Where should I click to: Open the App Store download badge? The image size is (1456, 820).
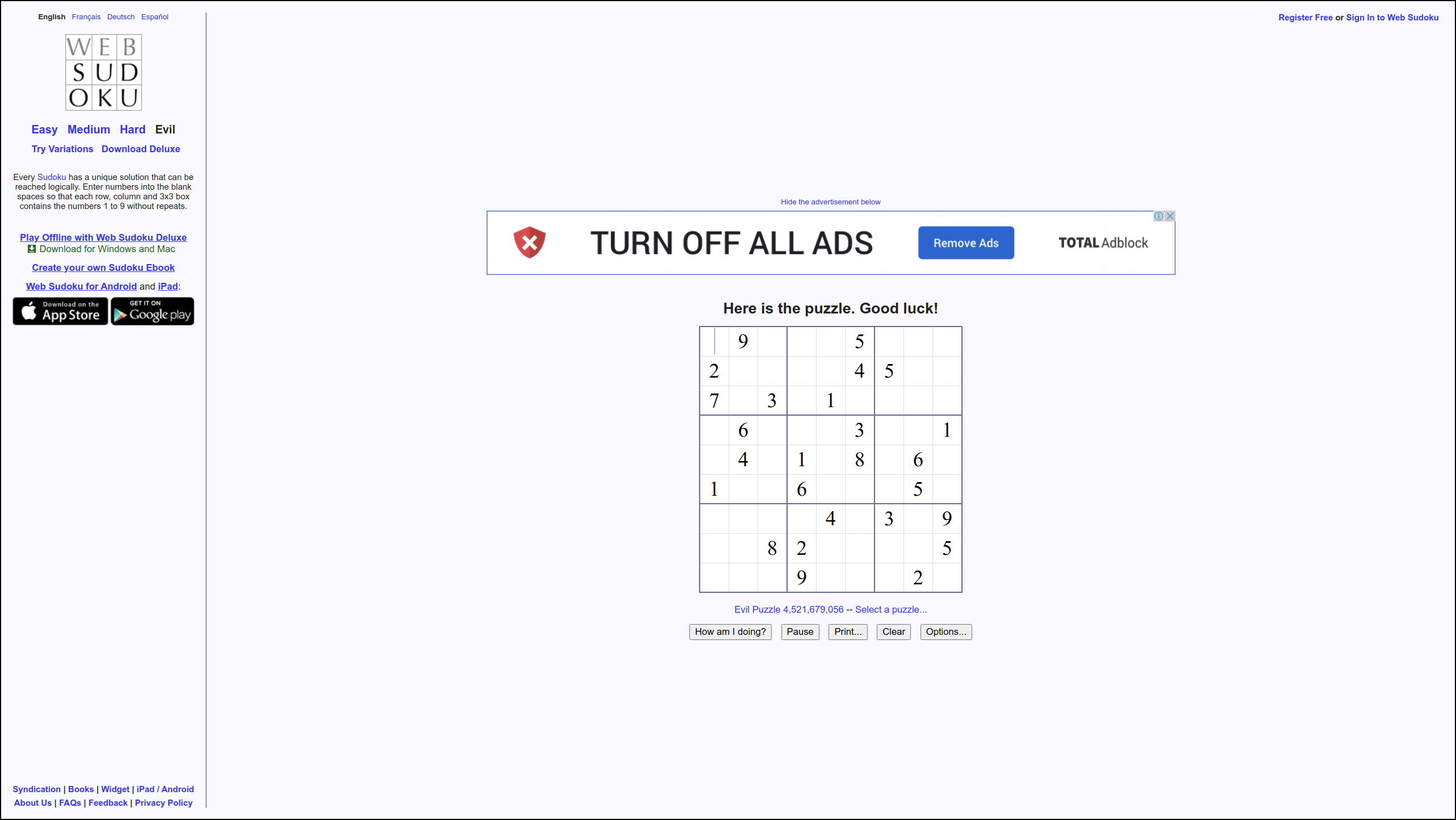[60, 311]
